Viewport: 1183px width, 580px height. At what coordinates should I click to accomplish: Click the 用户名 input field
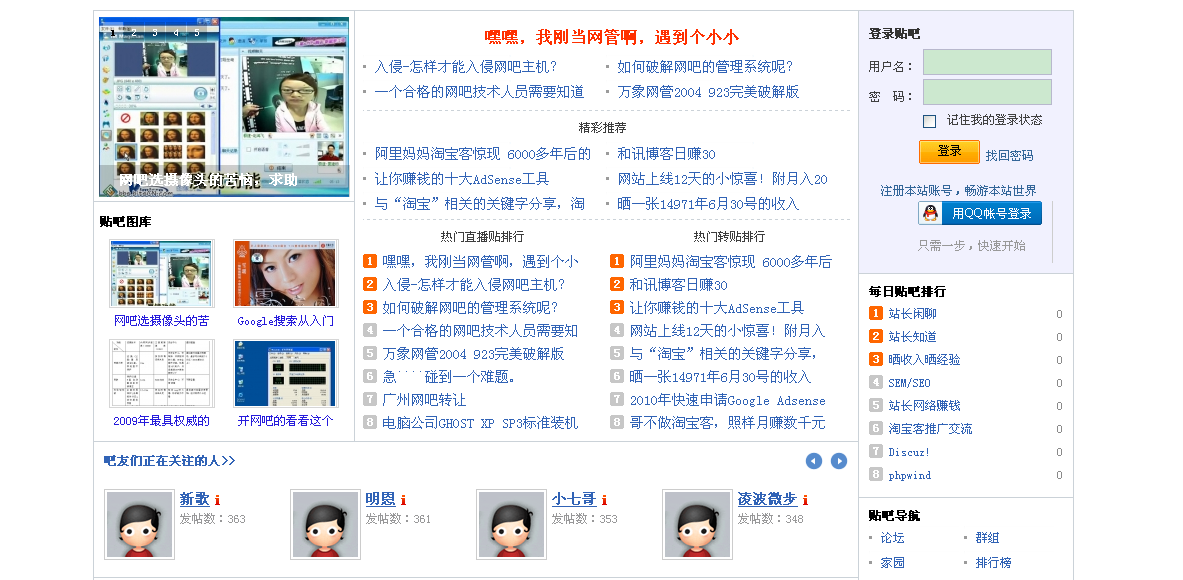[987, 63]
